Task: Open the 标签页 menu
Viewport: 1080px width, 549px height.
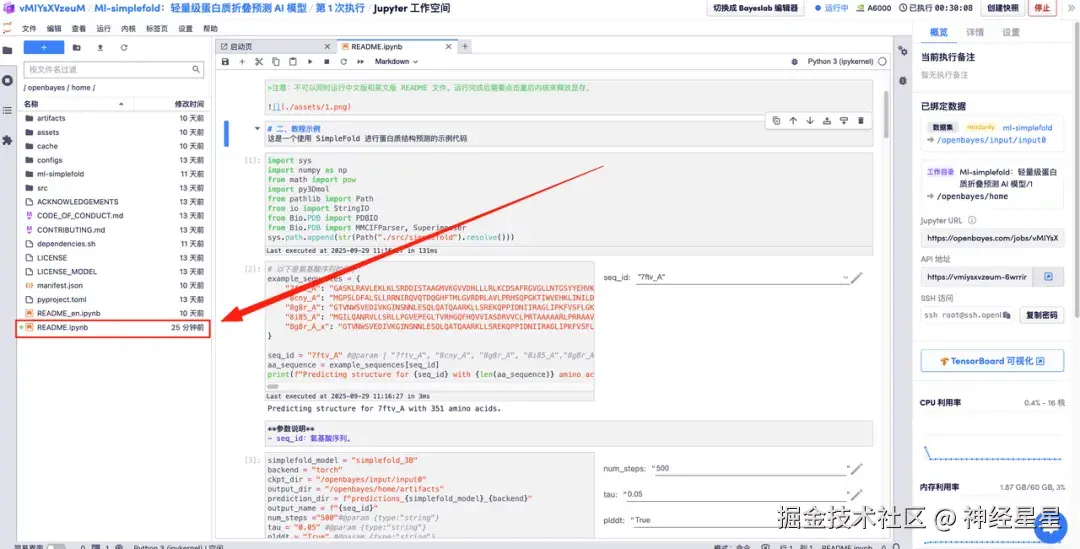Action: [157, 29]
